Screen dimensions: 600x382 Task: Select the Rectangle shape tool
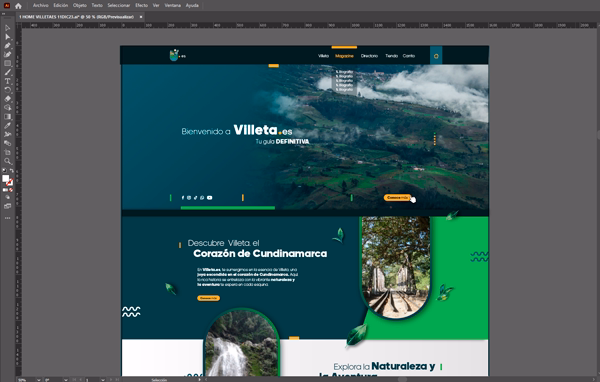[x=7, y=63]
